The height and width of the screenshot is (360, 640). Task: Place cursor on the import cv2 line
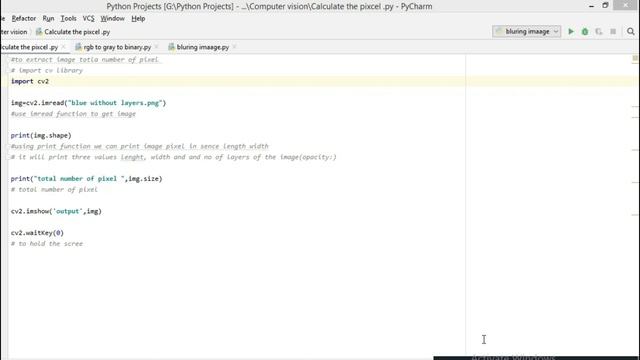click(30, 81)
